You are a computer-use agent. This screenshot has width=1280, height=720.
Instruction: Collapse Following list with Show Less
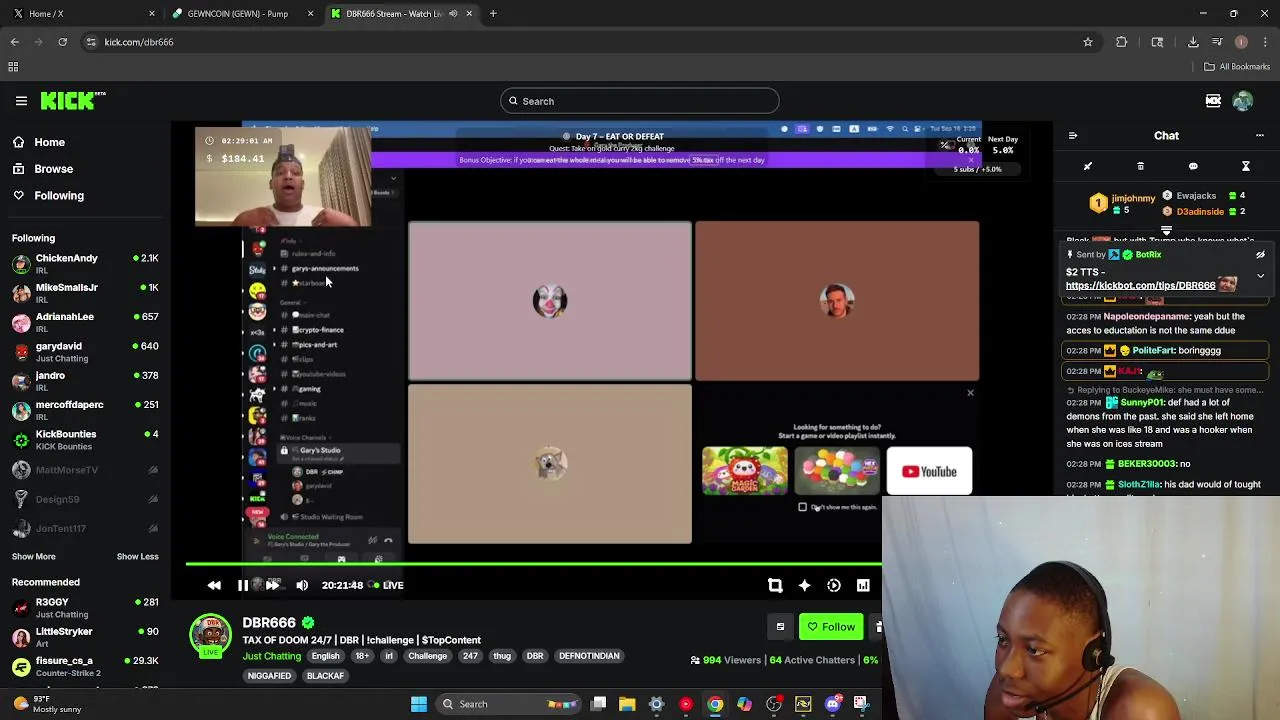[x=137, y=556]
